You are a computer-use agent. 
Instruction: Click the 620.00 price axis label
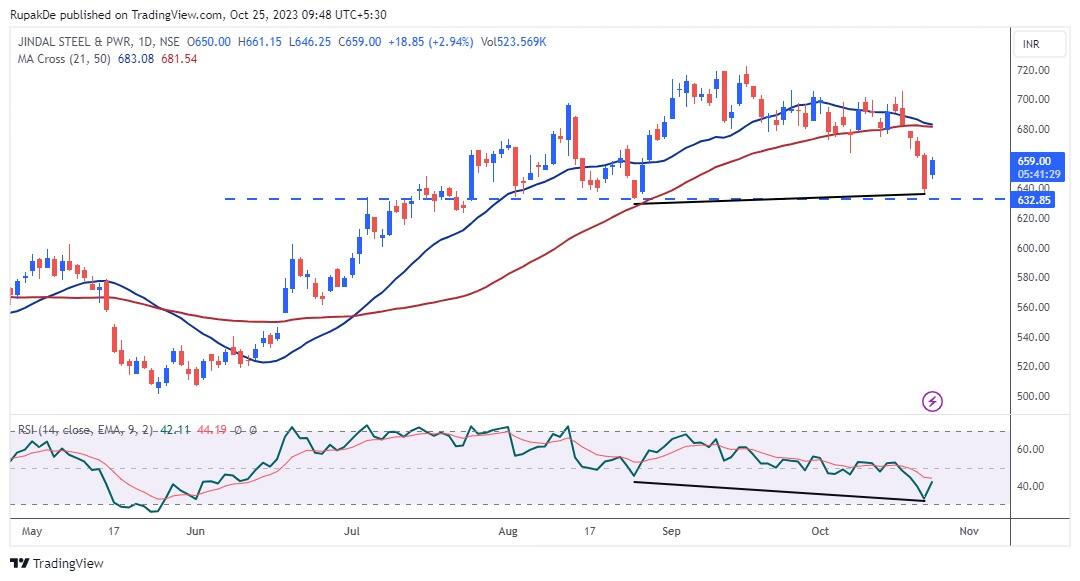pos(1033,218)
